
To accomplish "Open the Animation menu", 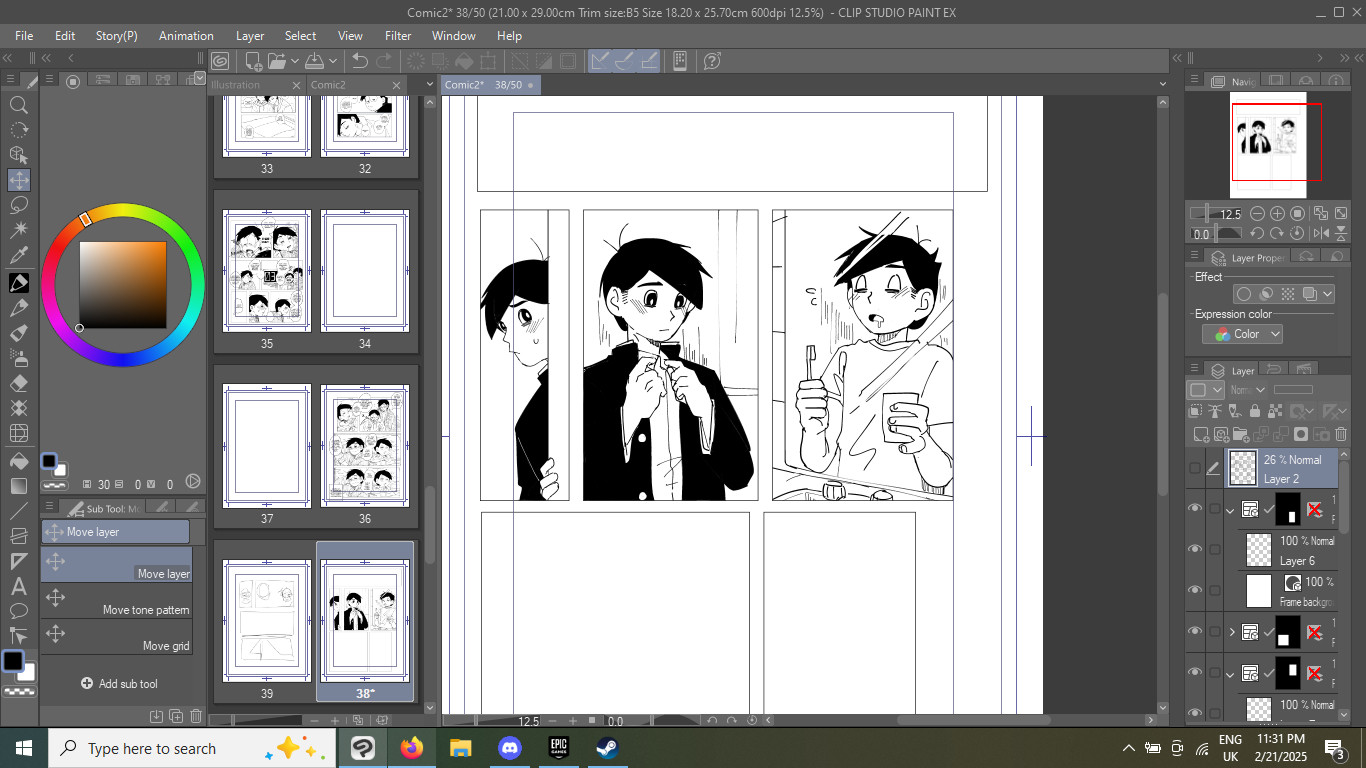I will click(186, 35).
